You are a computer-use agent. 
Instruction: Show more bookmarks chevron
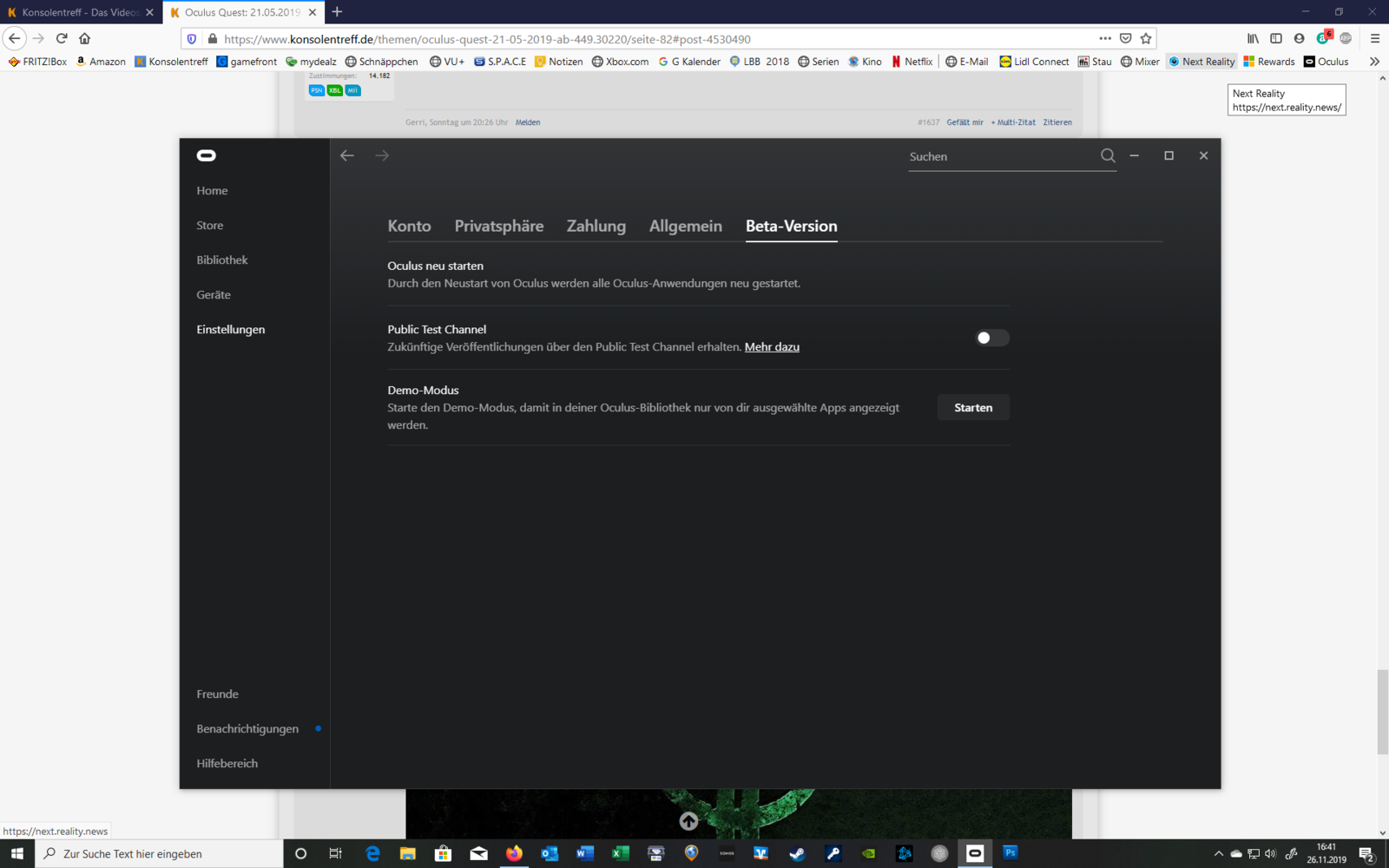(1374, 62)
